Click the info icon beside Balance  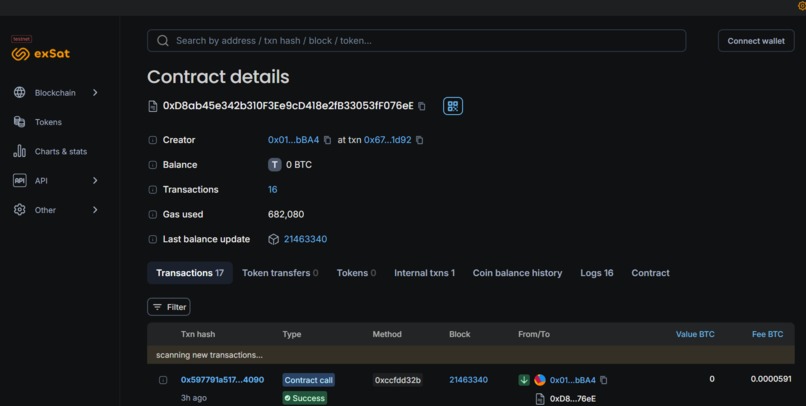(153, 165)
